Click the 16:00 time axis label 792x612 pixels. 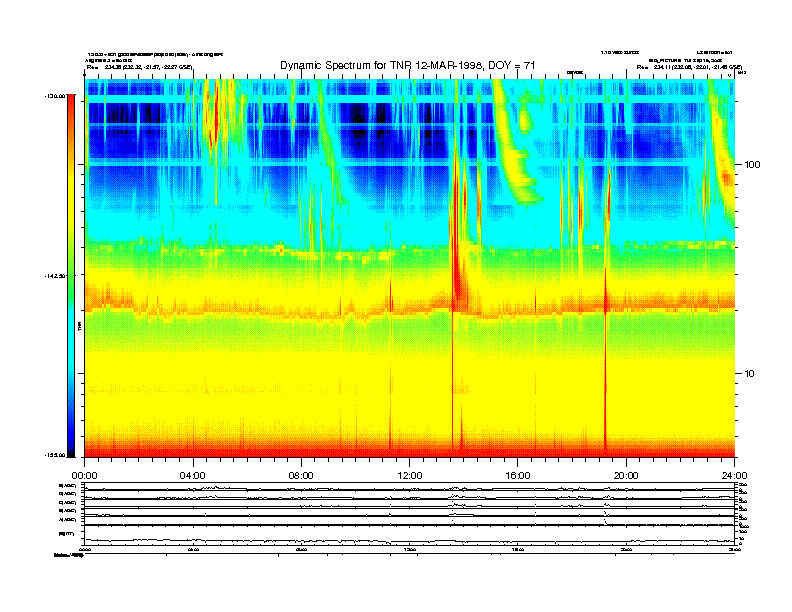(518, 476)
